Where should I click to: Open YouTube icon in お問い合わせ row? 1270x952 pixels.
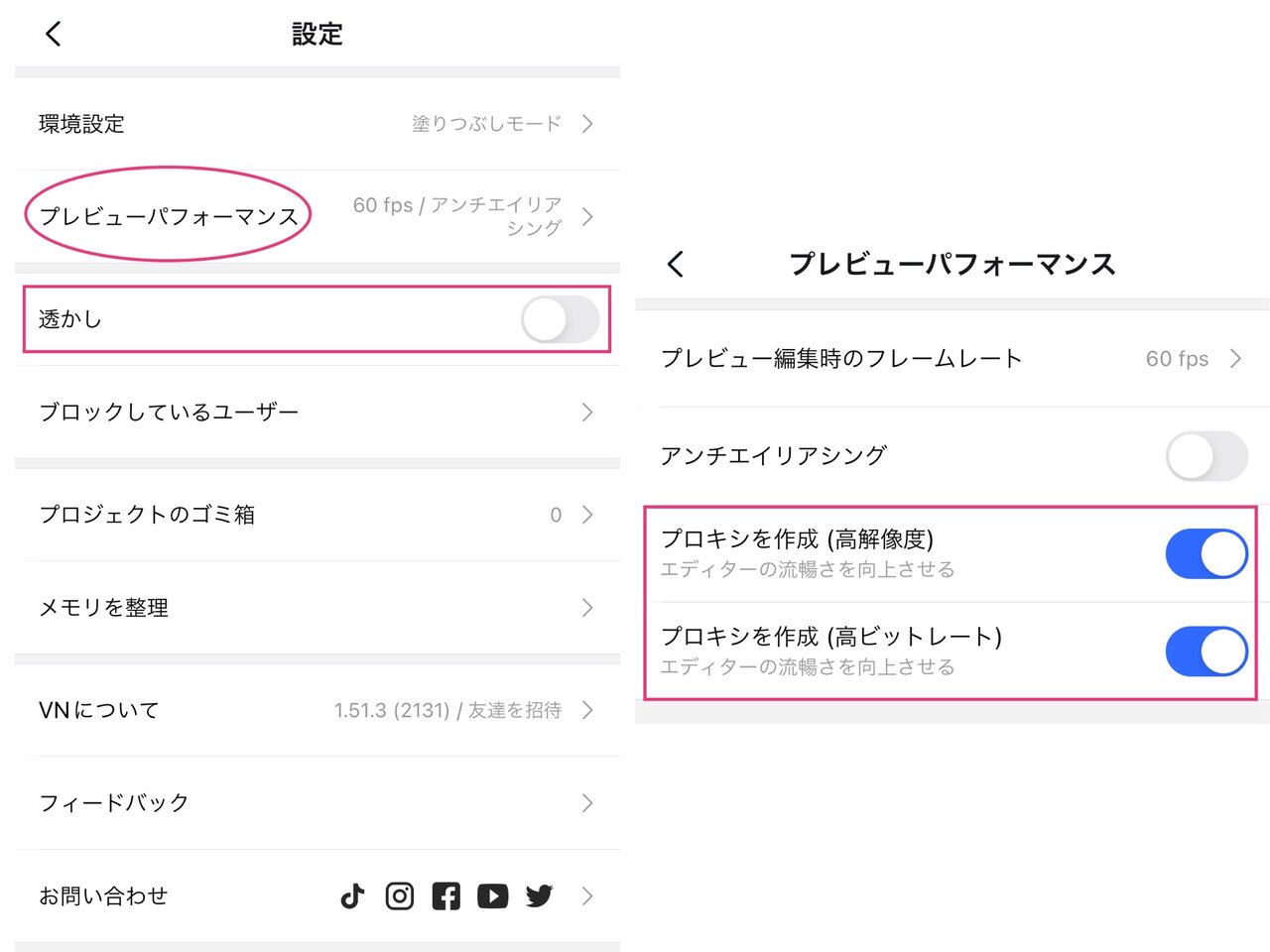click(x=492, y=896)
